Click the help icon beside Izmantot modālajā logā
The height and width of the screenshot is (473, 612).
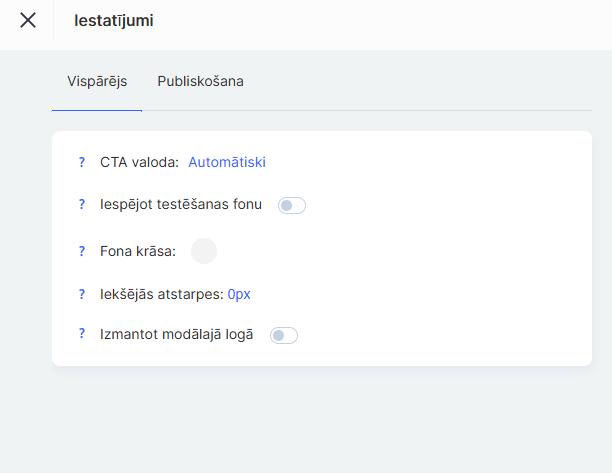pos(82,334)
